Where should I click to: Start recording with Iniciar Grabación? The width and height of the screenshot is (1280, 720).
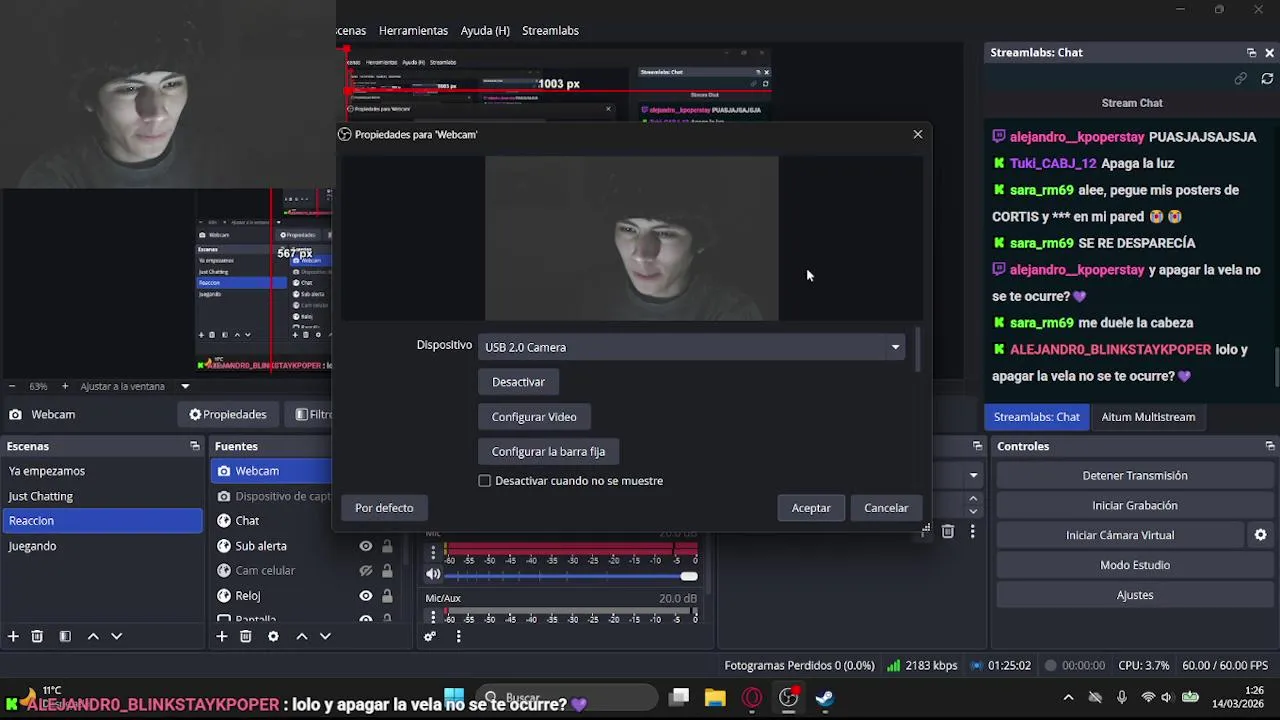(1135, 505)
